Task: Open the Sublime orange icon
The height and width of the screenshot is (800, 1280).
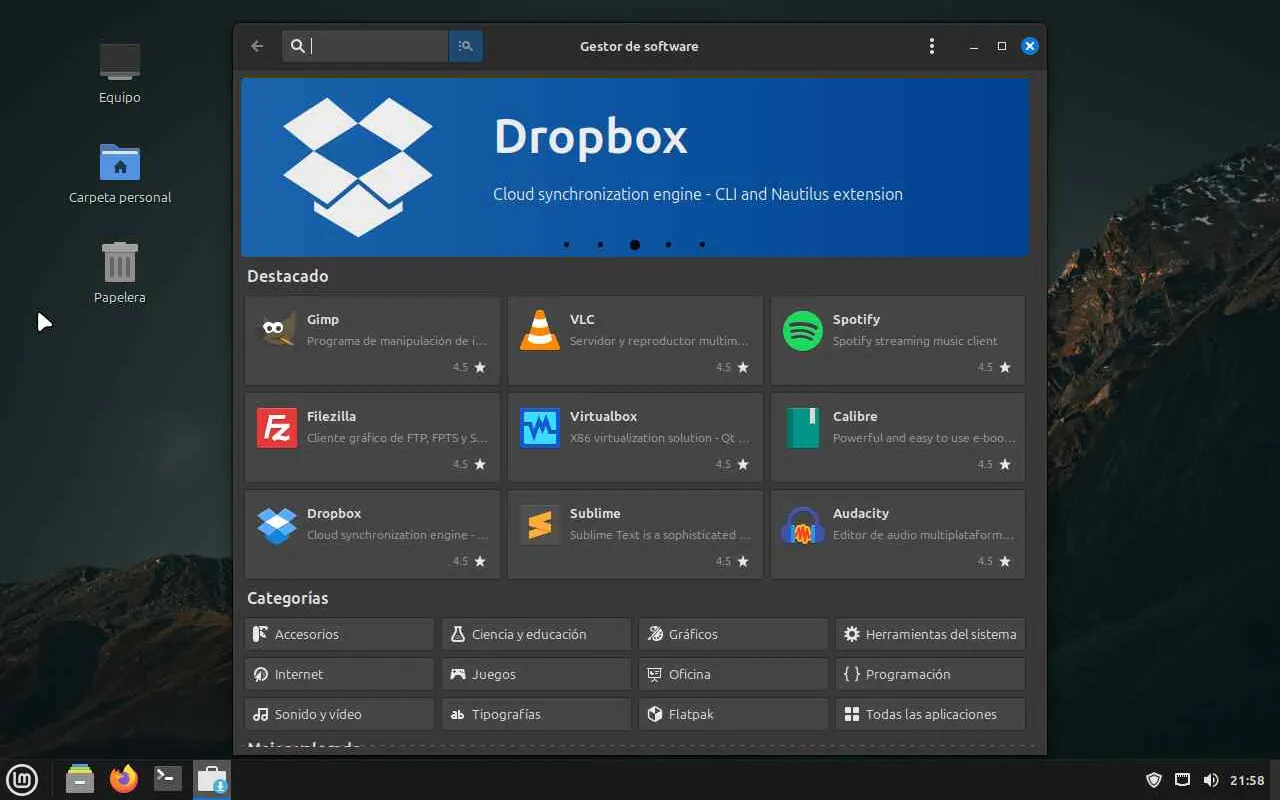Action: [540, 525]
